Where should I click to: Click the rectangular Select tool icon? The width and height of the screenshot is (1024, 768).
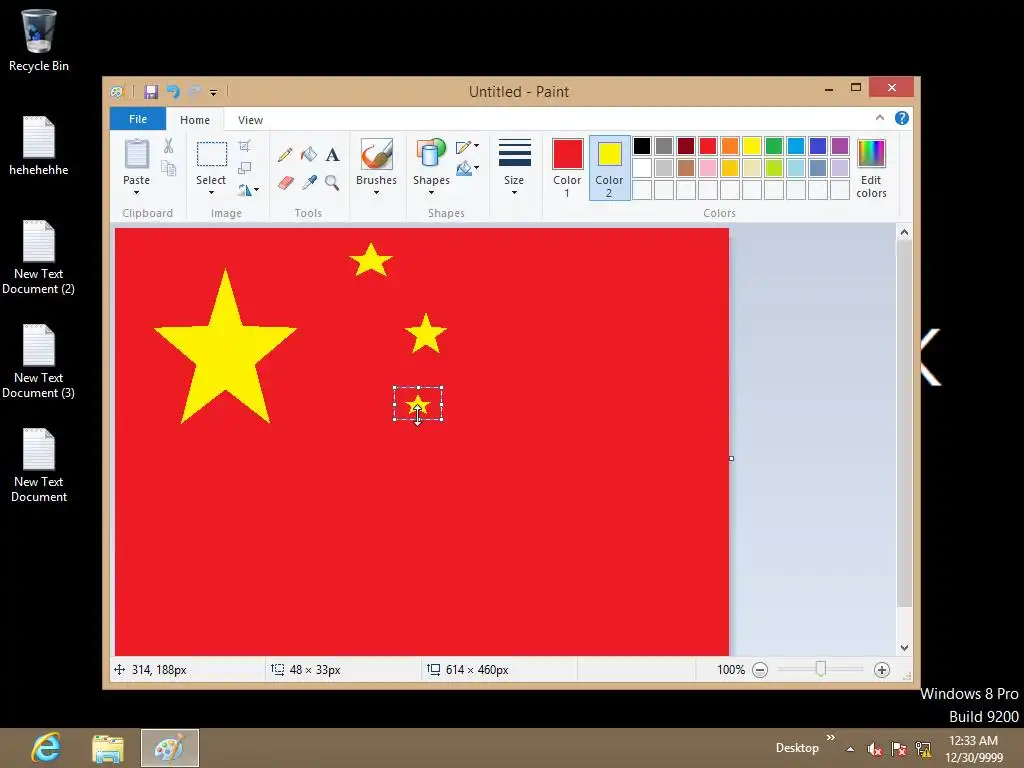click(212, 154)
